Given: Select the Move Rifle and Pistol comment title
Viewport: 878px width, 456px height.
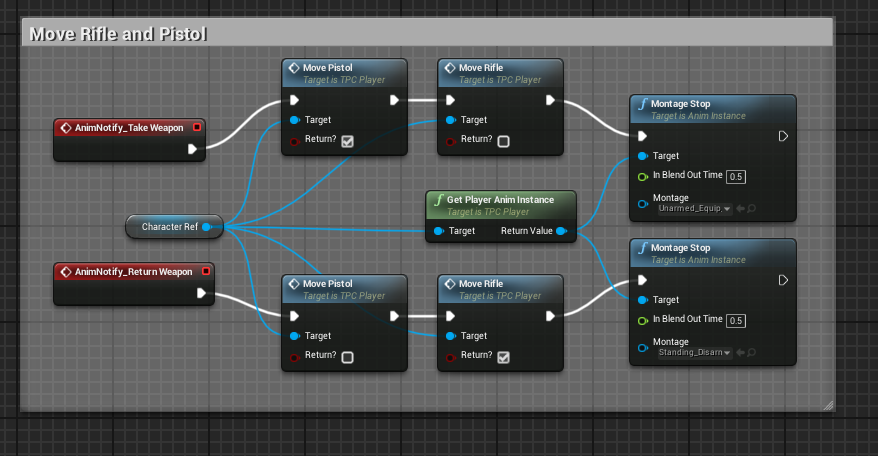Looking at the screenshot, I should (118, 34).
